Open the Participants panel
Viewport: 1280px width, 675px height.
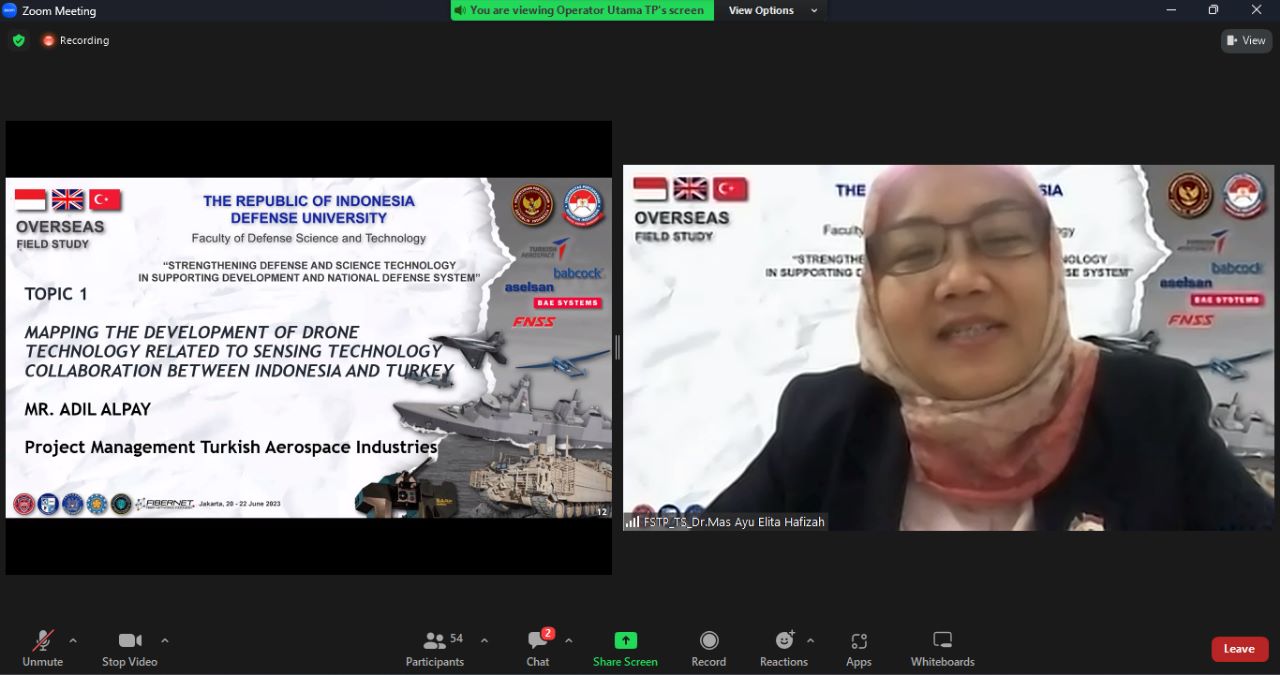tap(435, 648)
